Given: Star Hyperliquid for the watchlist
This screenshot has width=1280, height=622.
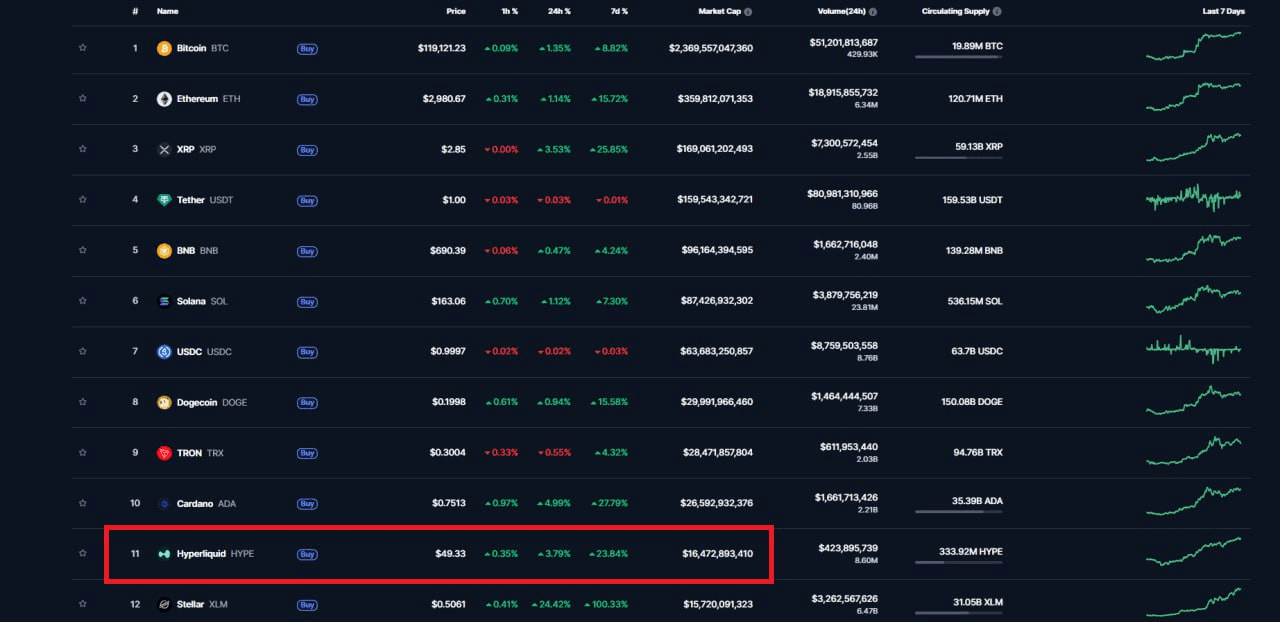Looking at the screenshot, I should pos(82,553).
